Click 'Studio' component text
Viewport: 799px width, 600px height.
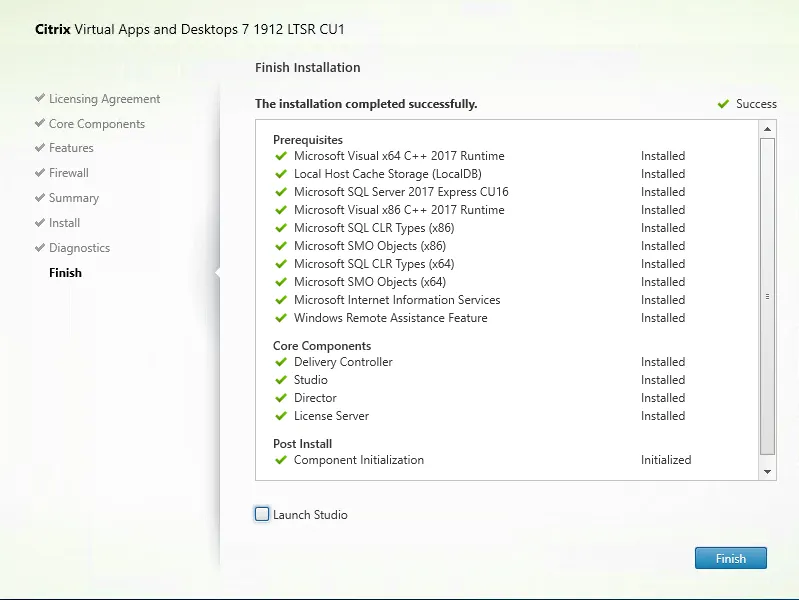(311, 380)
